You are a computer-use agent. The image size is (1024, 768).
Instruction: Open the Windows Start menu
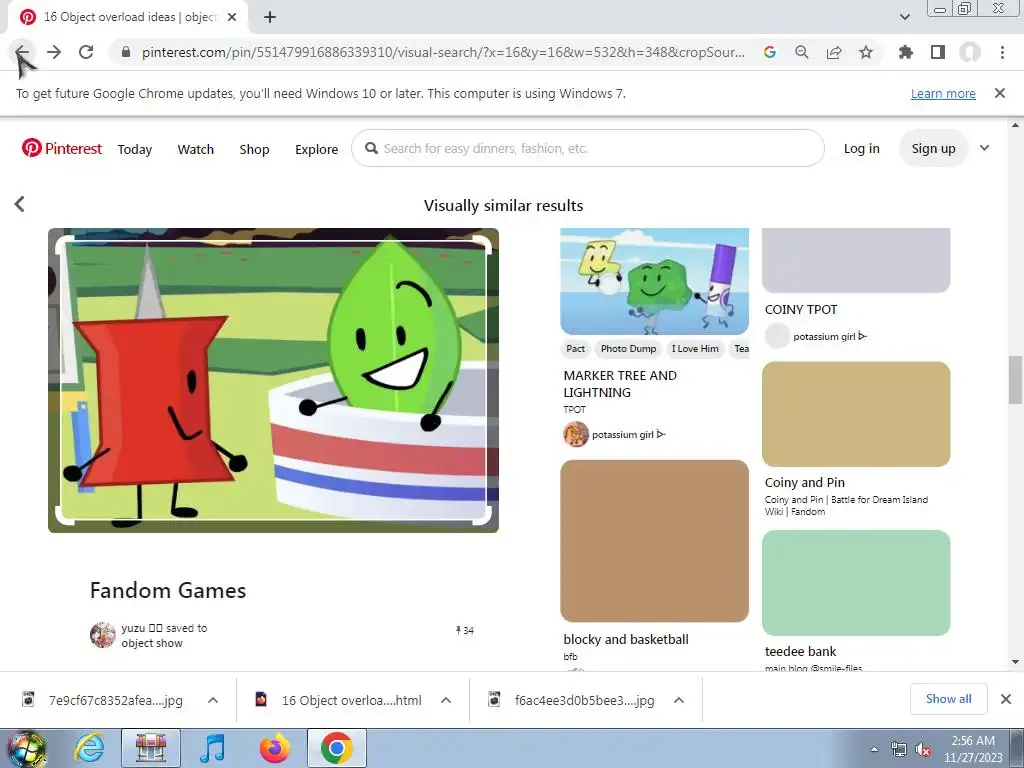click(26, 748)
